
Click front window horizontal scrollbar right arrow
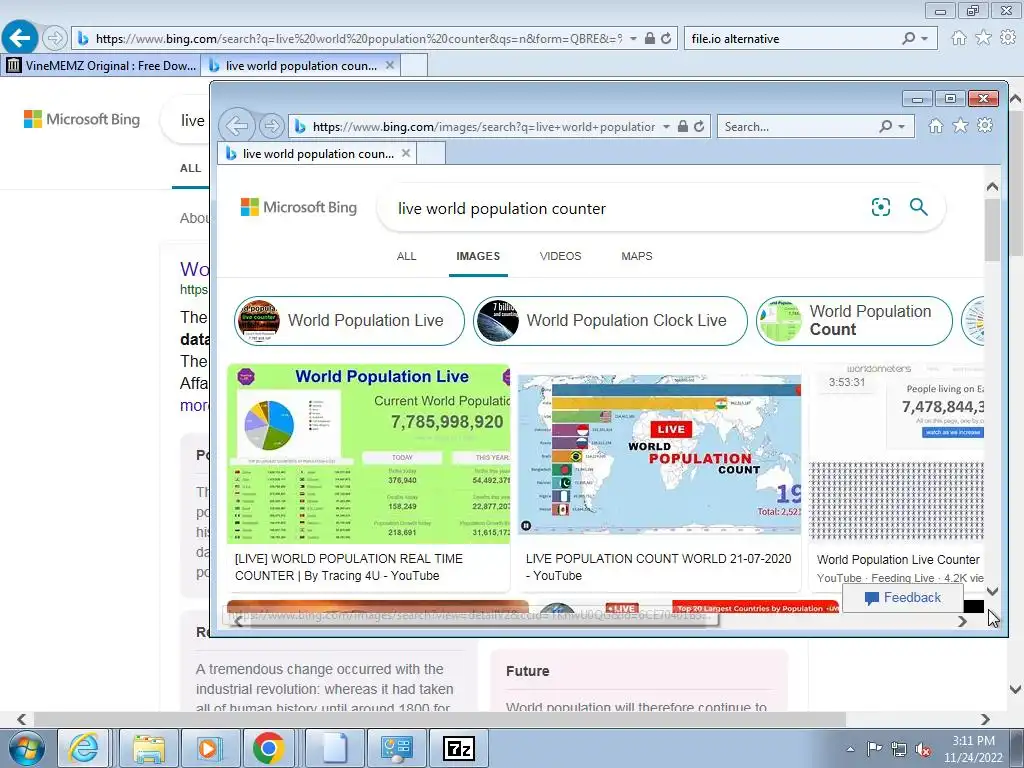tap(962, 621)
